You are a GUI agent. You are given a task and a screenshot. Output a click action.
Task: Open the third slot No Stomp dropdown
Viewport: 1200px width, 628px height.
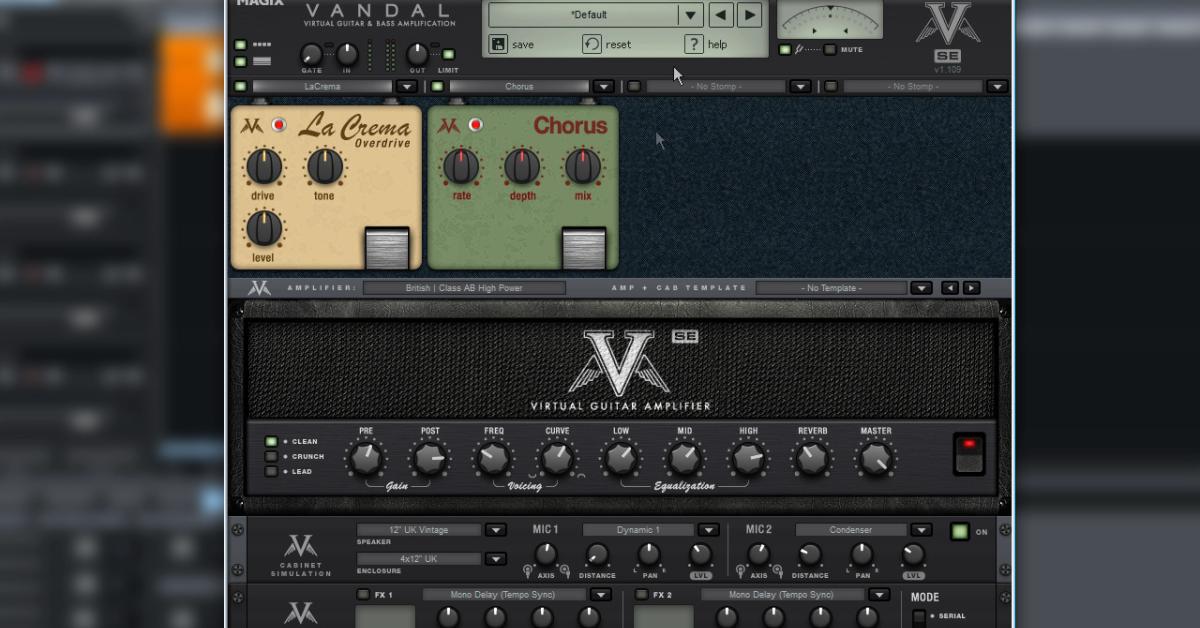click(x=800, y=87)
